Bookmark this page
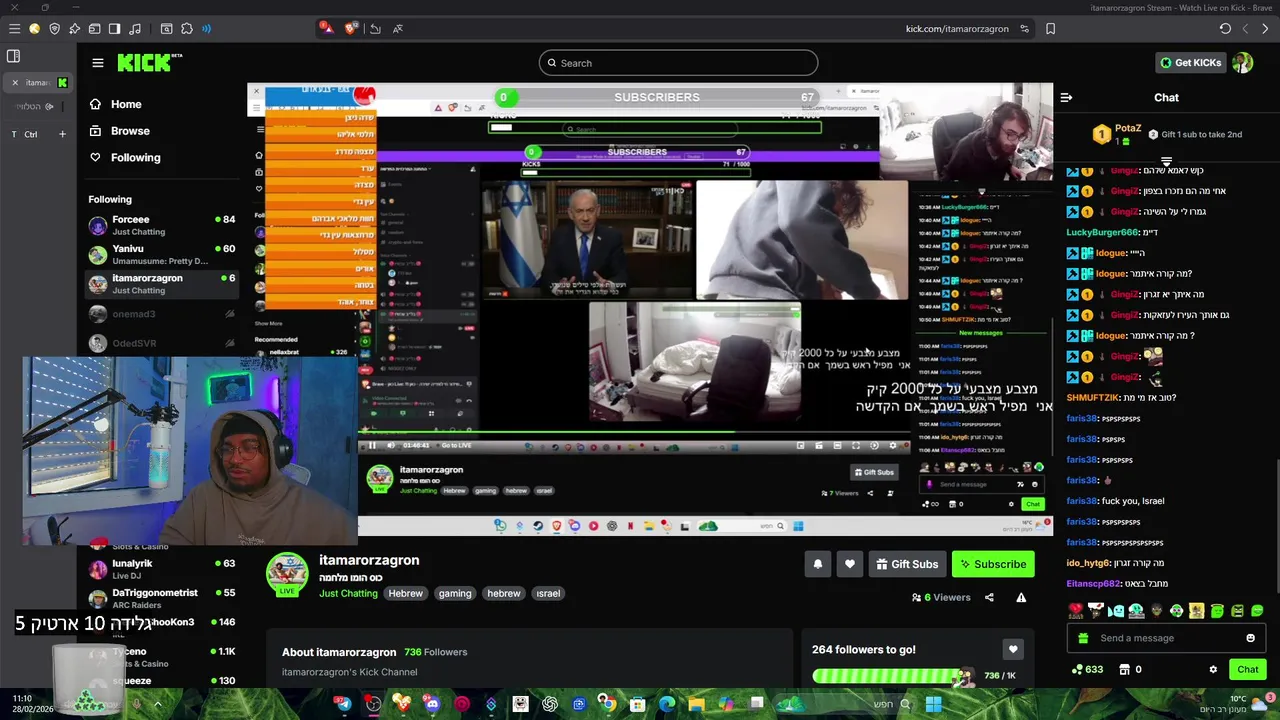Viewport: 1280px width, 720px height. pyautogui.click(x=1050, y=29)
